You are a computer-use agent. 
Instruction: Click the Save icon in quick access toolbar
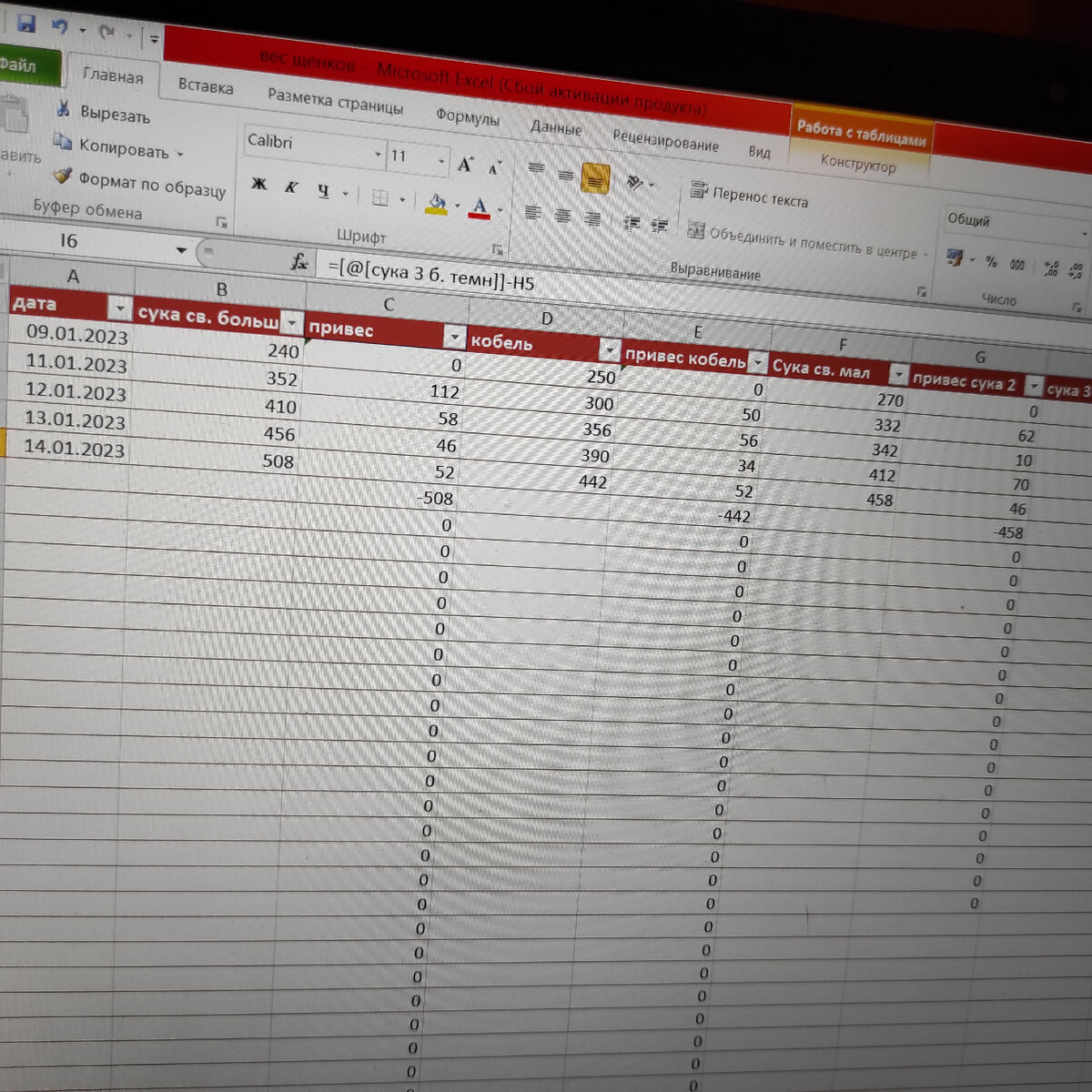[x=26, y=24]
